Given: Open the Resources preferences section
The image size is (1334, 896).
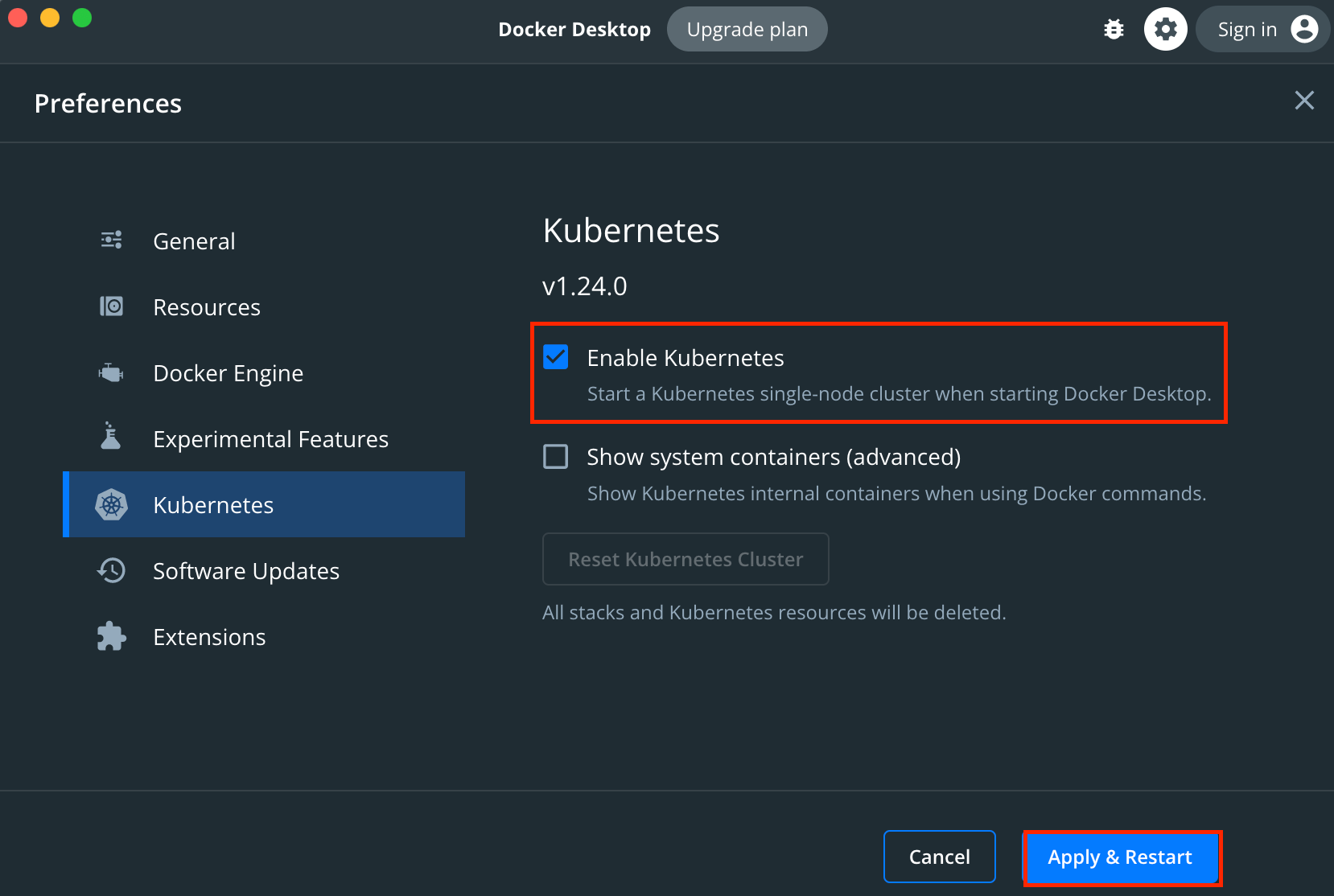Looking at the screenshot, I should click(x=264, y=306).
